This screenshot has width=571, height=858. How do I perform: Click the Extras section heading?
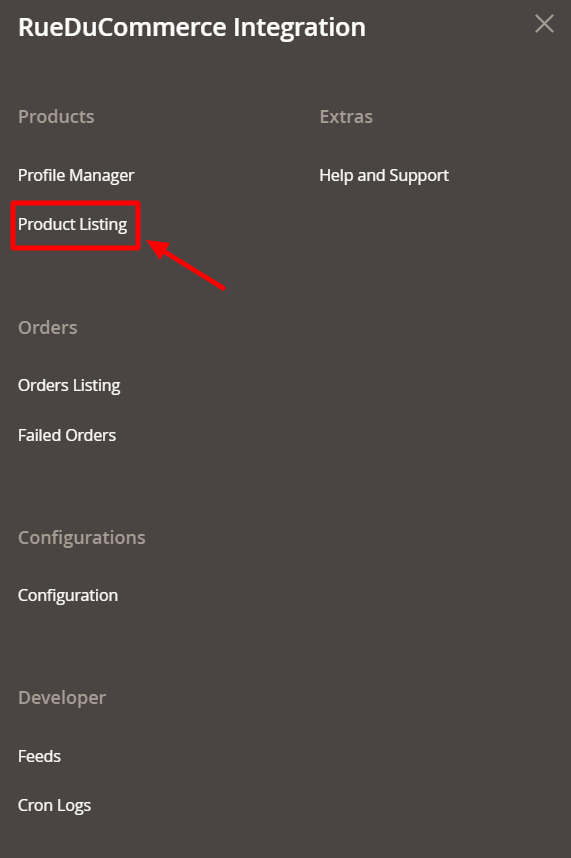[346, 117]
